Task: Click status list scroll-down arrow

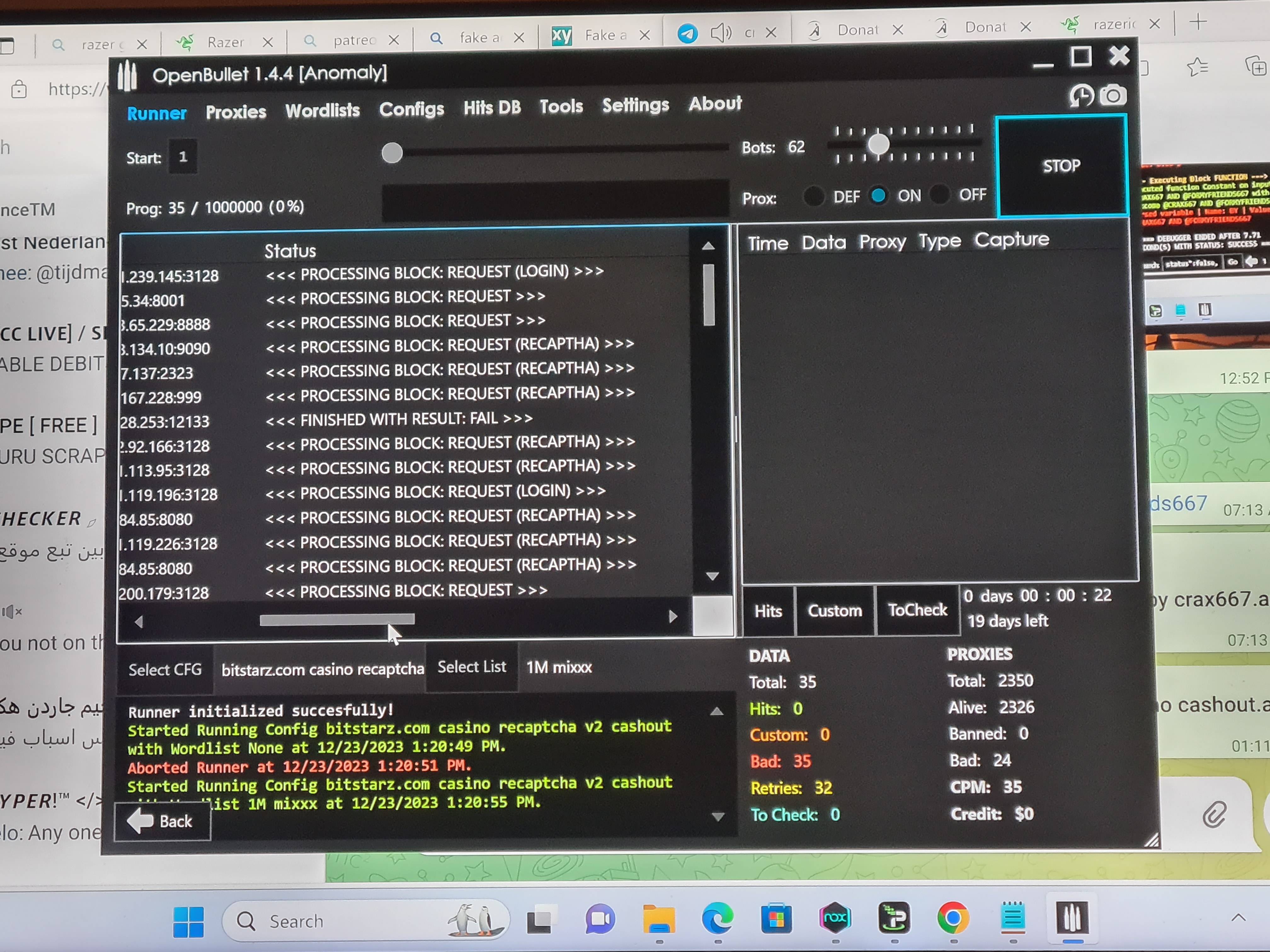Action: click(x=712, y=576)
